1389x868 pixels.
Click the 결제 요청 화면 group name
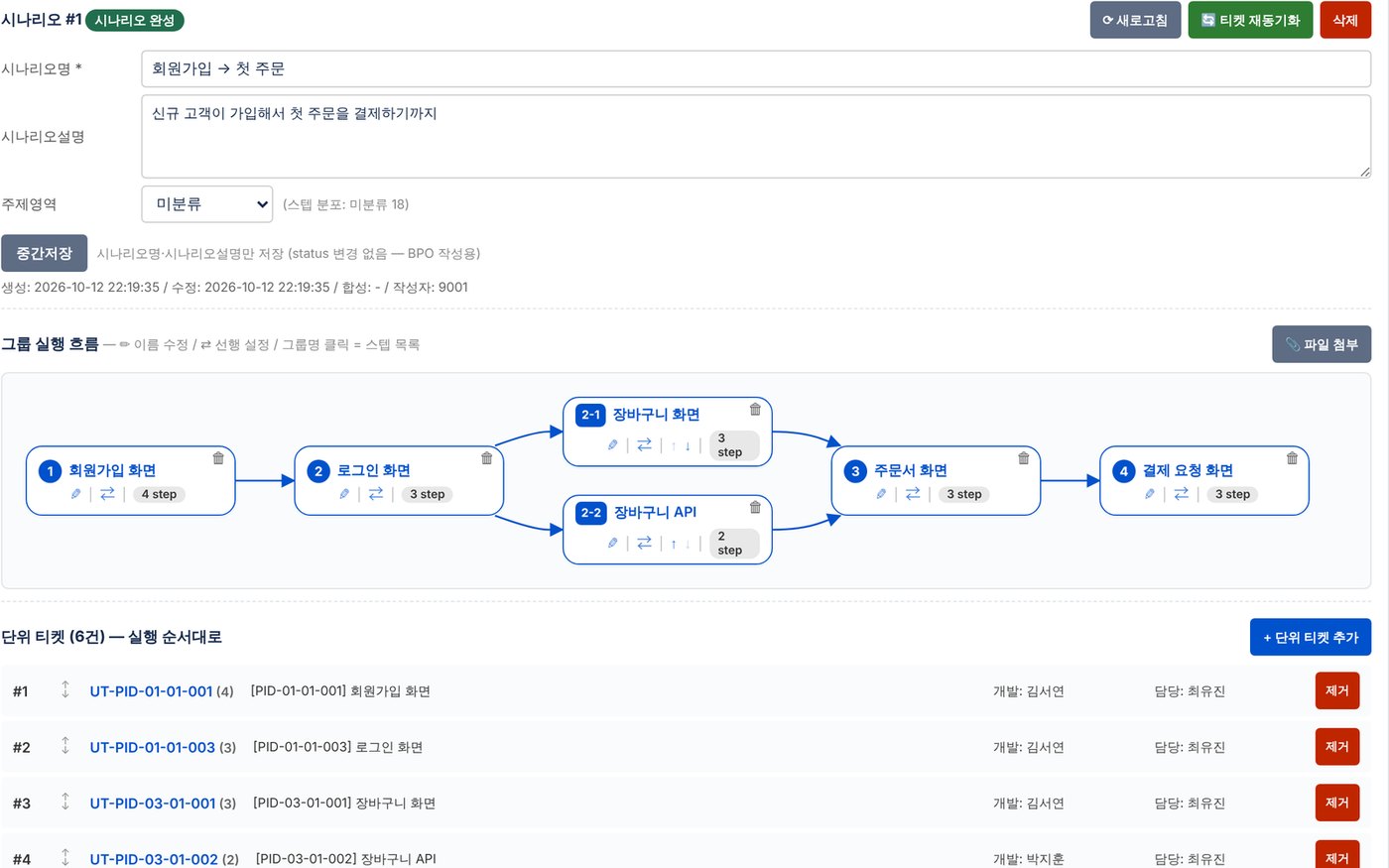tap(1188, 470)
